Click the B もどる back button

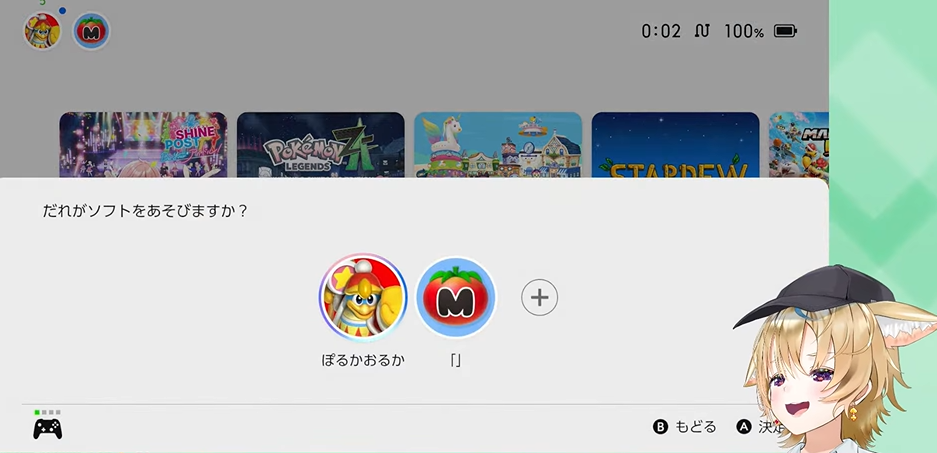click(684, 427)
